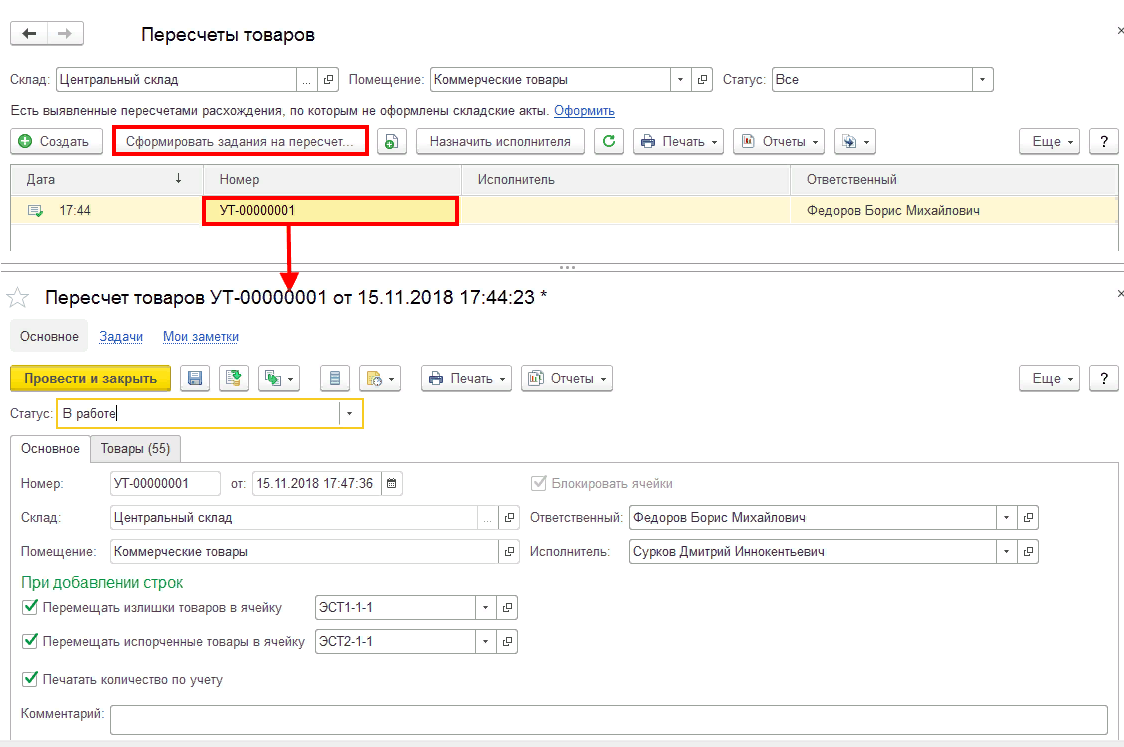Viewport: 1124px width, 747px height.
Task: Open the document movements list icon
Action: pyautogui.click(x=335, y=379)
